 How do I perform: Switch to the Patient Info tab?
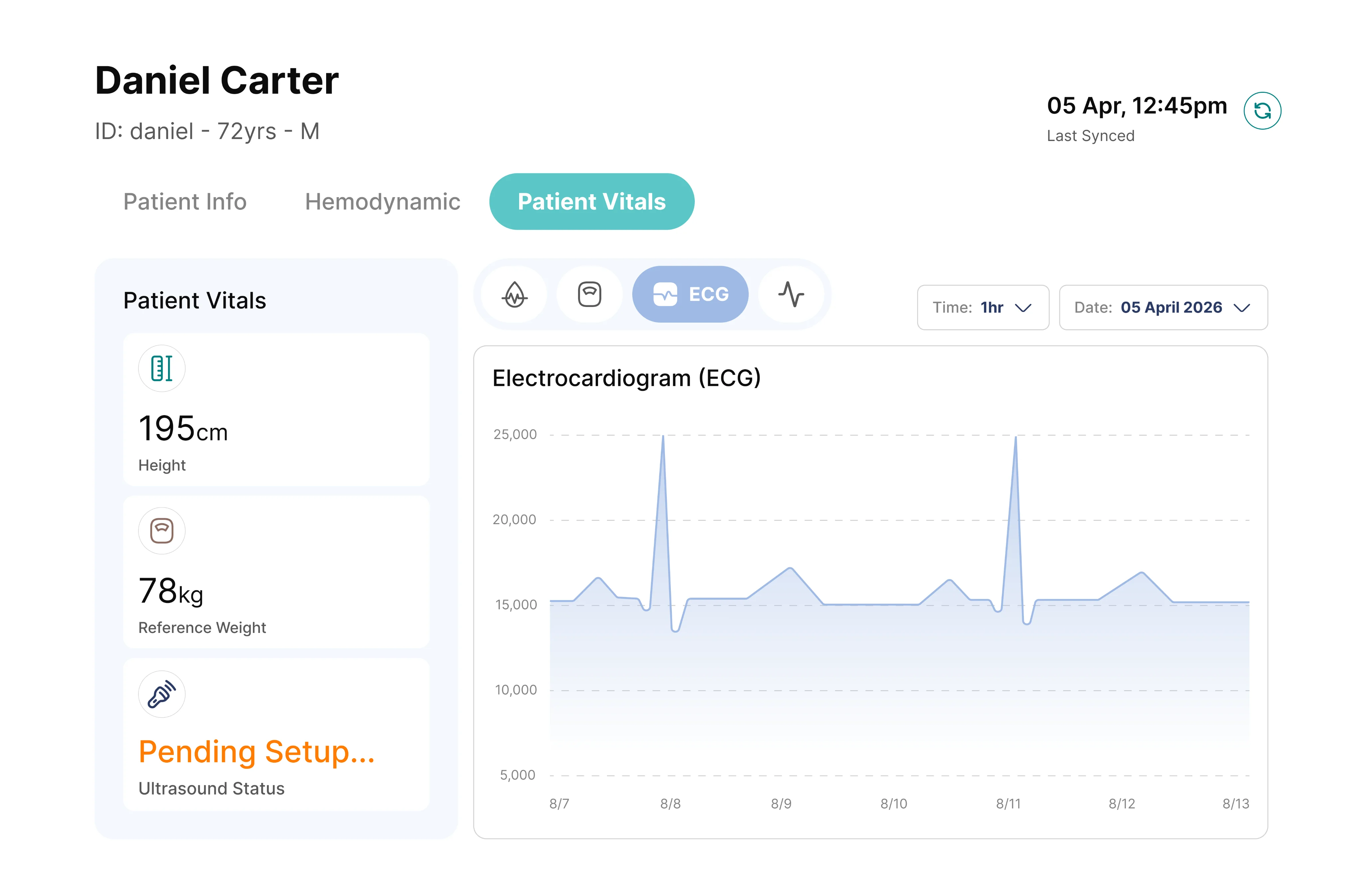[185, 202]
